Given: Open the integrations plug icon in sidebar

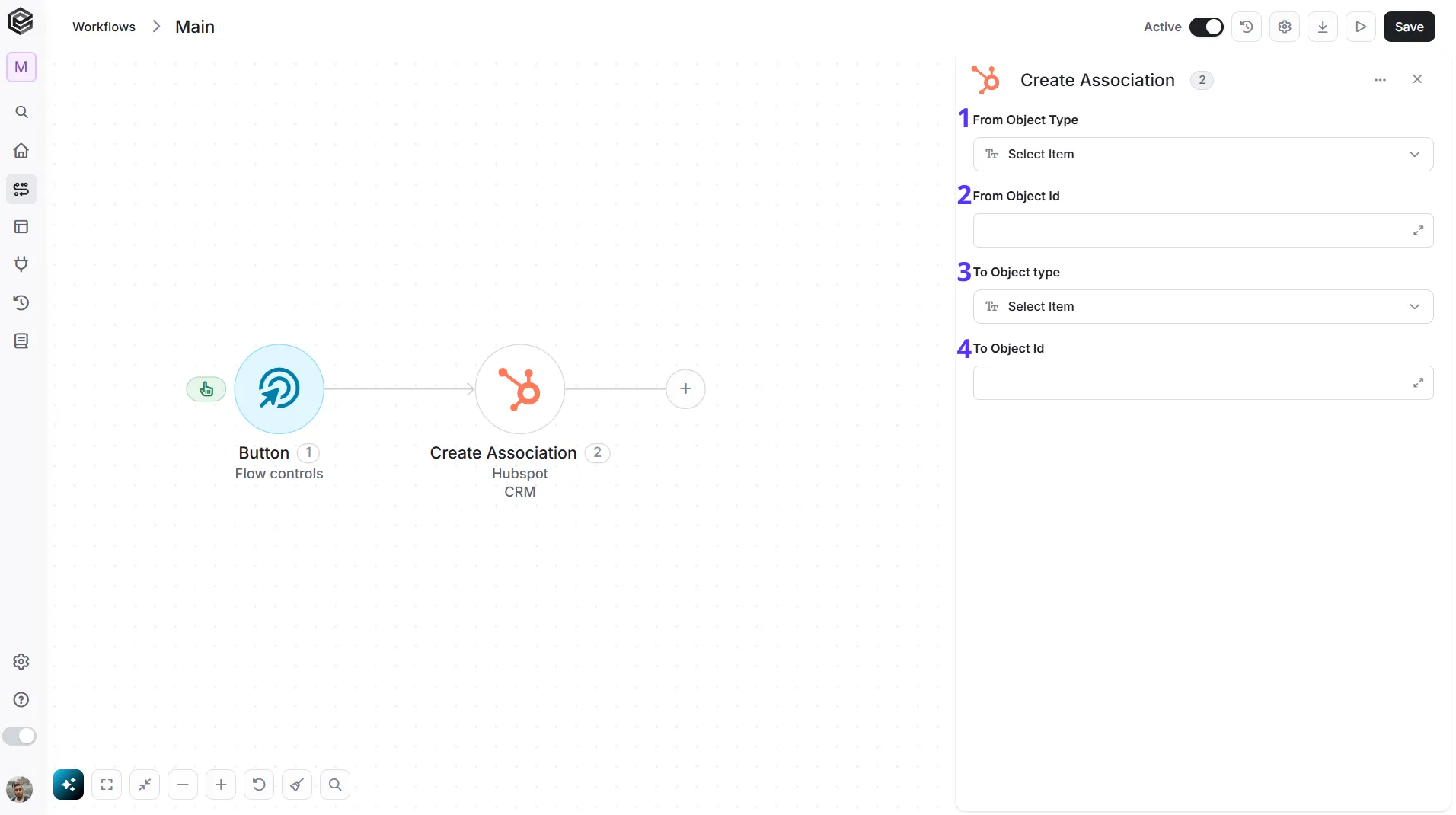Looking at the screenshot, I should coord(21,264).
